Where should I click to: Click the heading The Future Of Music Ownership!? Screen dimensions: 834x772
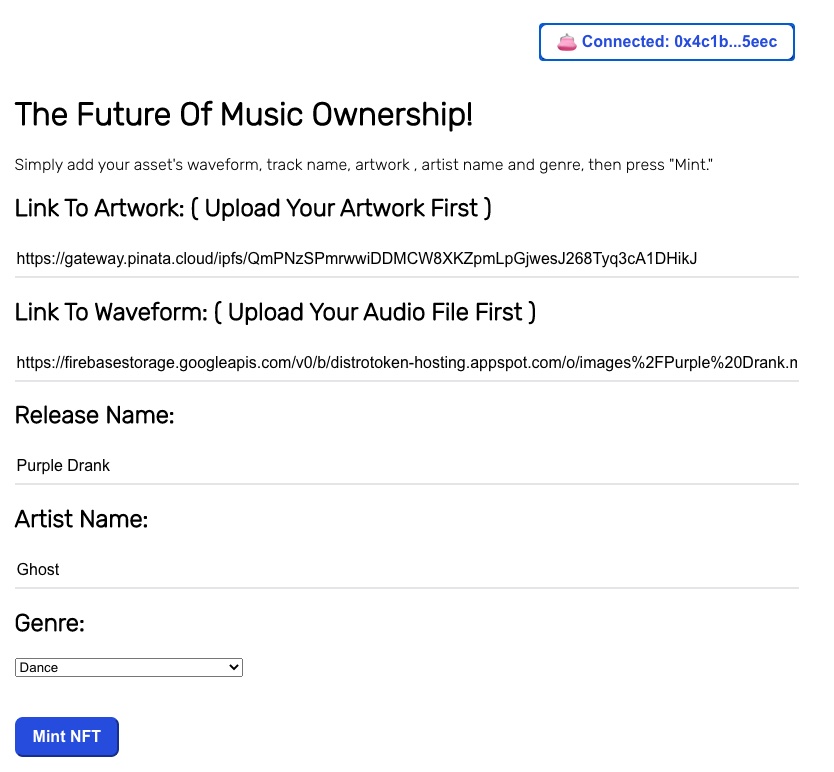[x=243, y=115]
